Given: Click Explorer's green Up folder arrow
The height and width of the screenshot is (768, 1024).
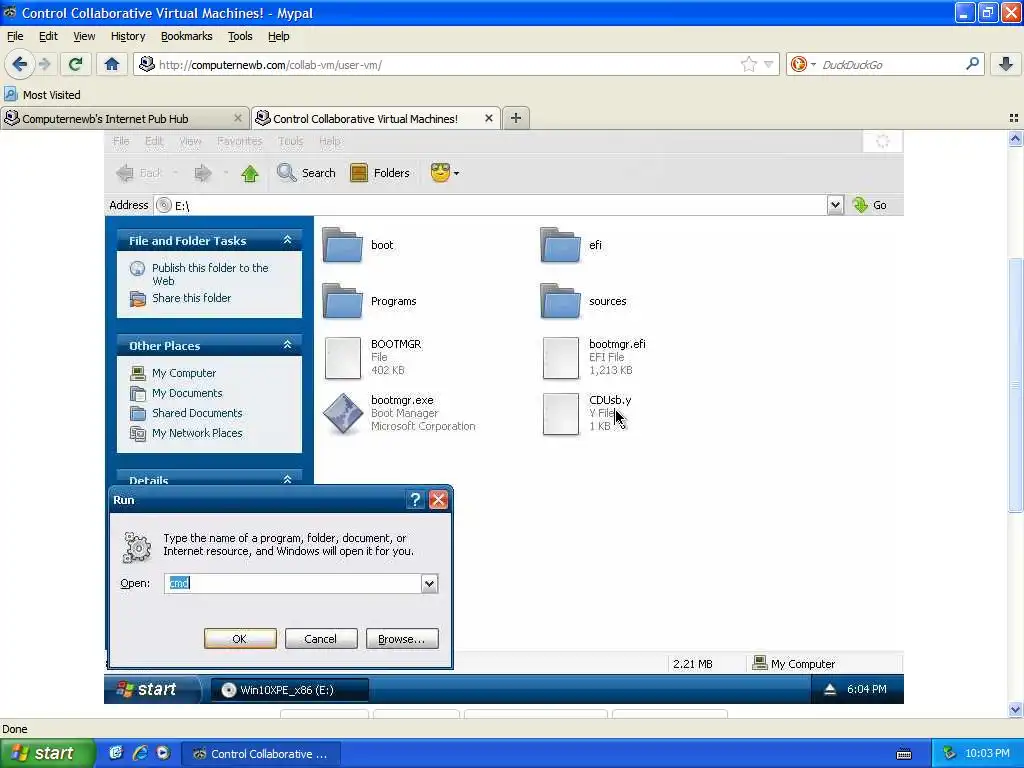Looking at the screenshot, I should (249, 173).
